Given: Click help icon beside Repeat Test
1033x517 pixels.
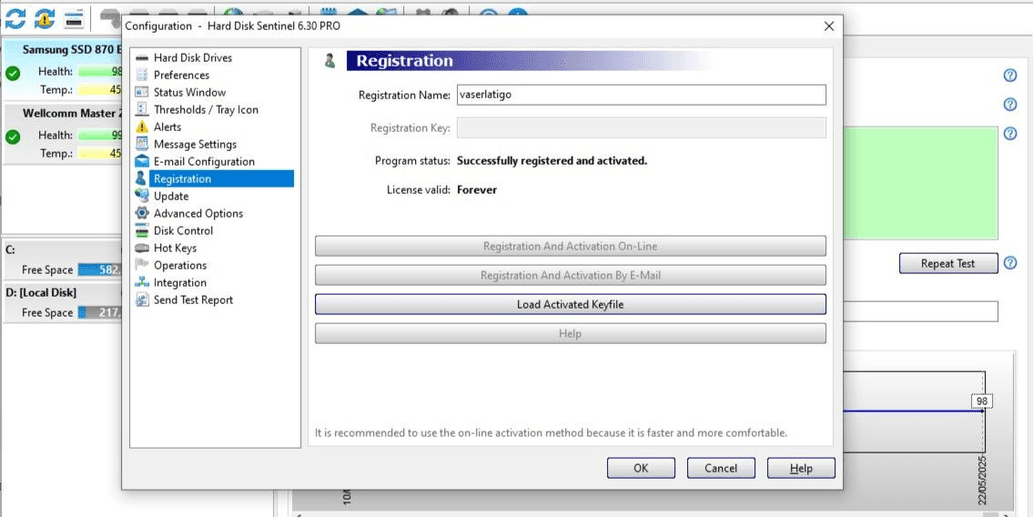Looking at the screenshot, I should pyautogui.click(x=1010, y=263).
